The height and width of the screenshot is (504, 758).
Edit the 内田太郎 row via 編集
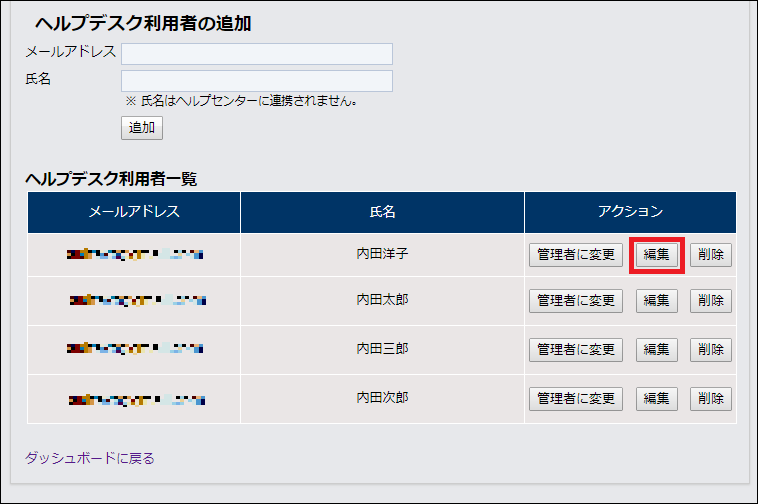pyautogui.click(x=656, y=301)
